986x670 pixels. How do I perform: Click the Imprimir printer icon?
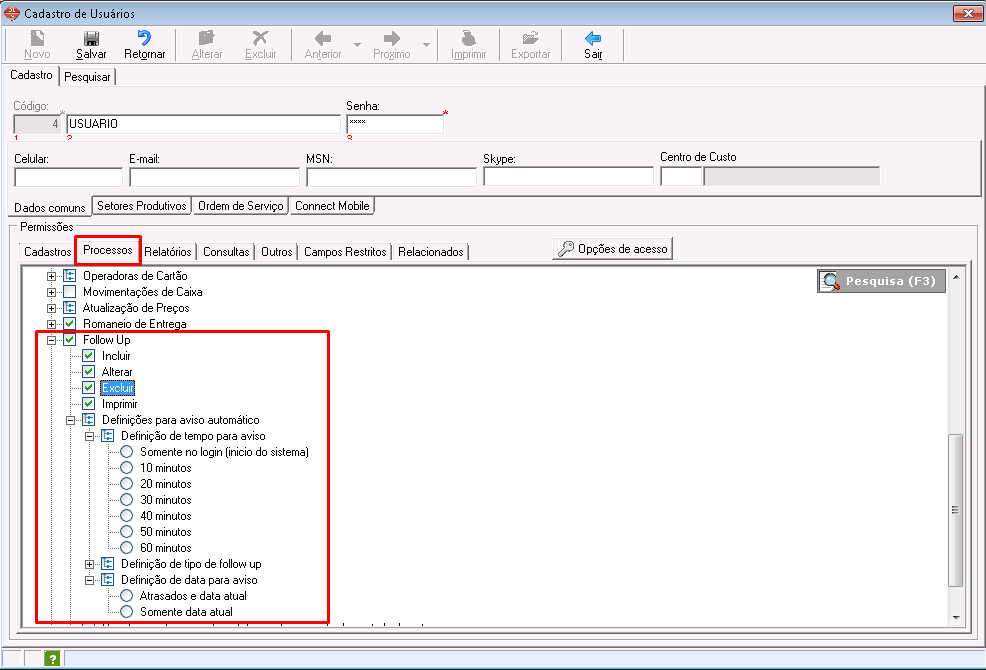pos(468,38)
